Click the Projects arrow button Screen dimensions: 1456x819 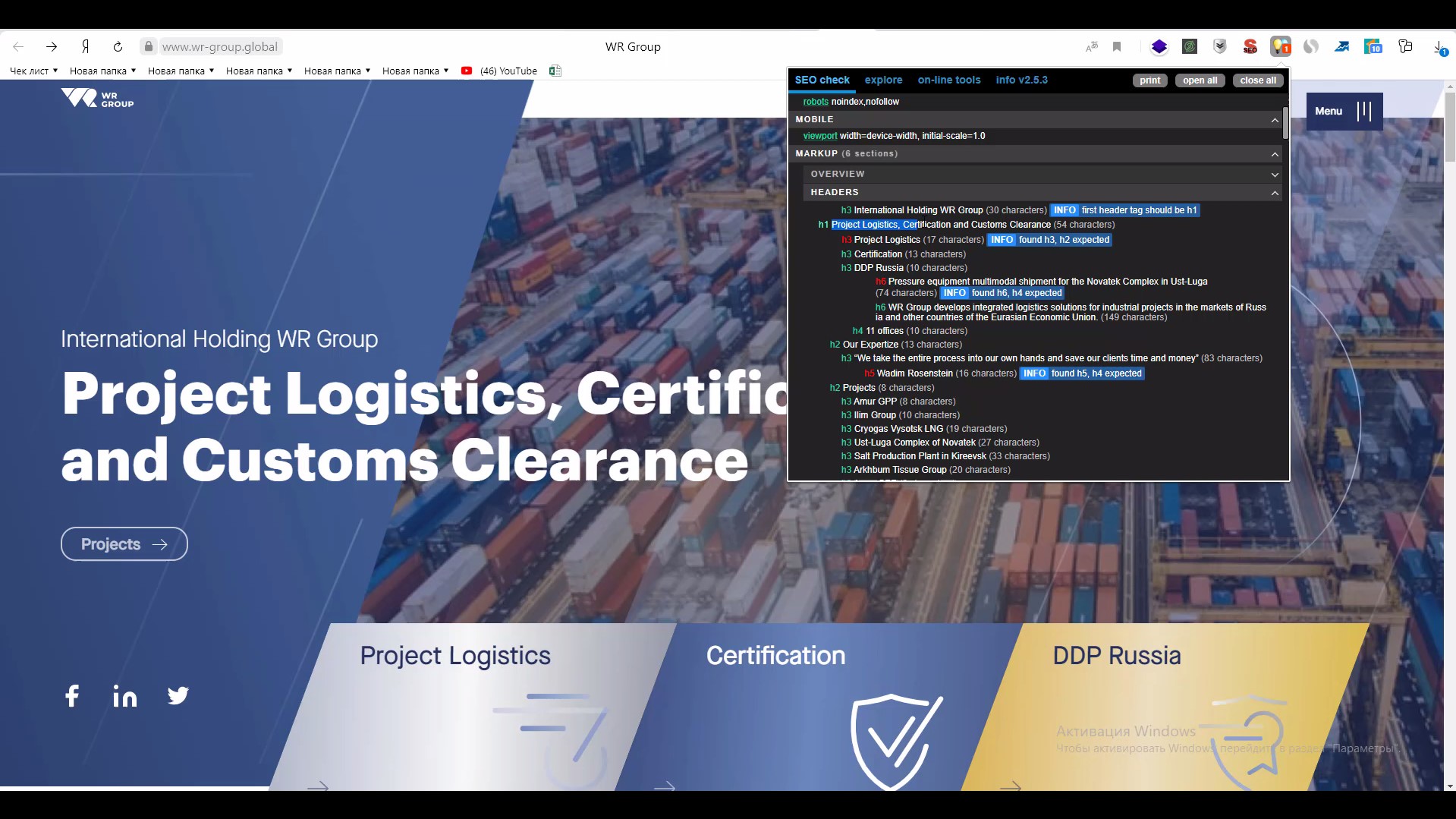pos(124,544)
